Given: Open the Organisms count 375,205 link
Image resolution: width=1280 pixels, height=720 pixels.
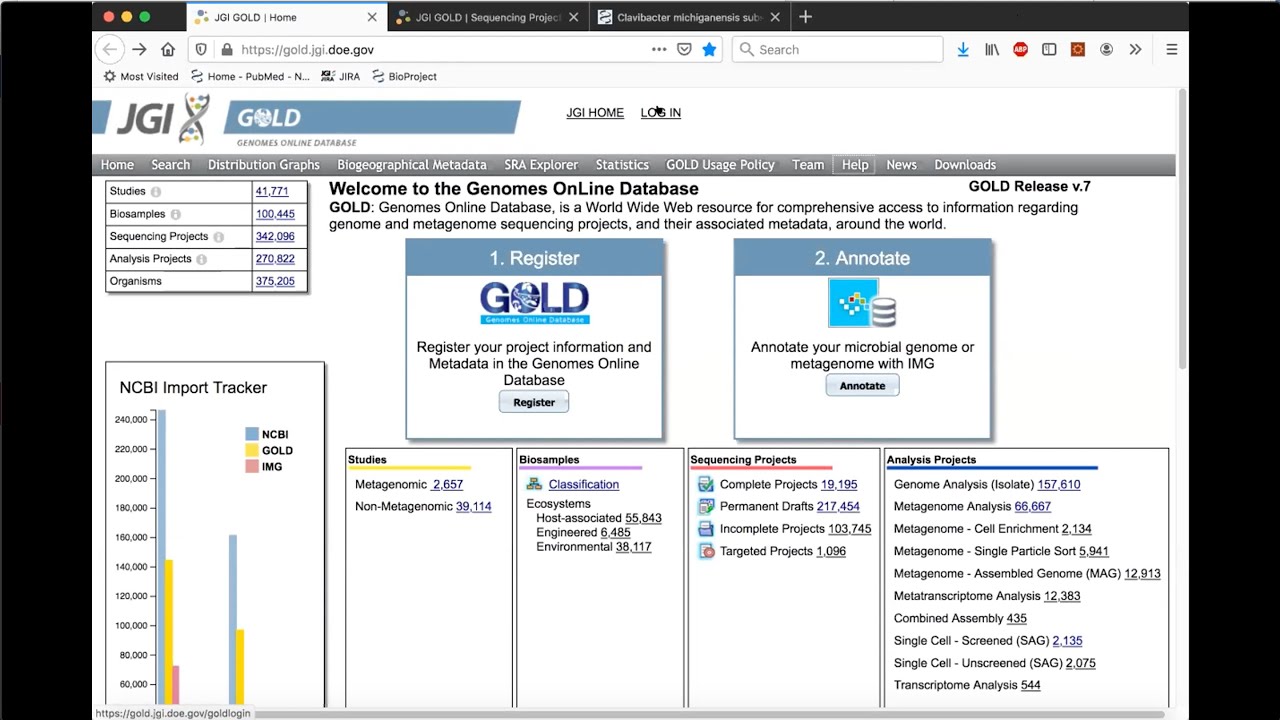Looking at the screenshot, I should click(x=275, y=281).
